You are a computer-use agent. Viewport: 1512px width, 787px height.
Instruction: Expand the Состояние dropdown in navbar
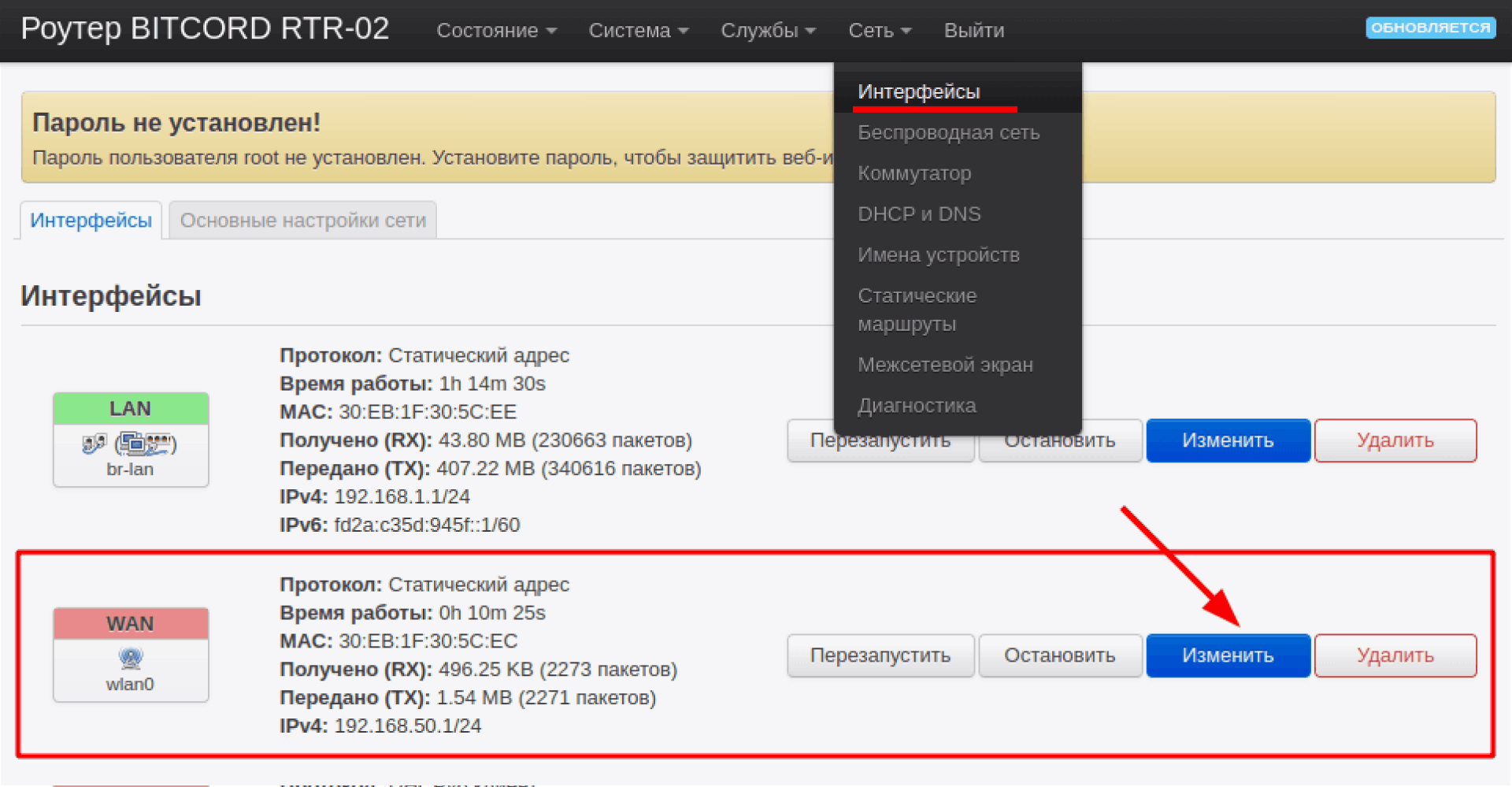click(496, 31)
